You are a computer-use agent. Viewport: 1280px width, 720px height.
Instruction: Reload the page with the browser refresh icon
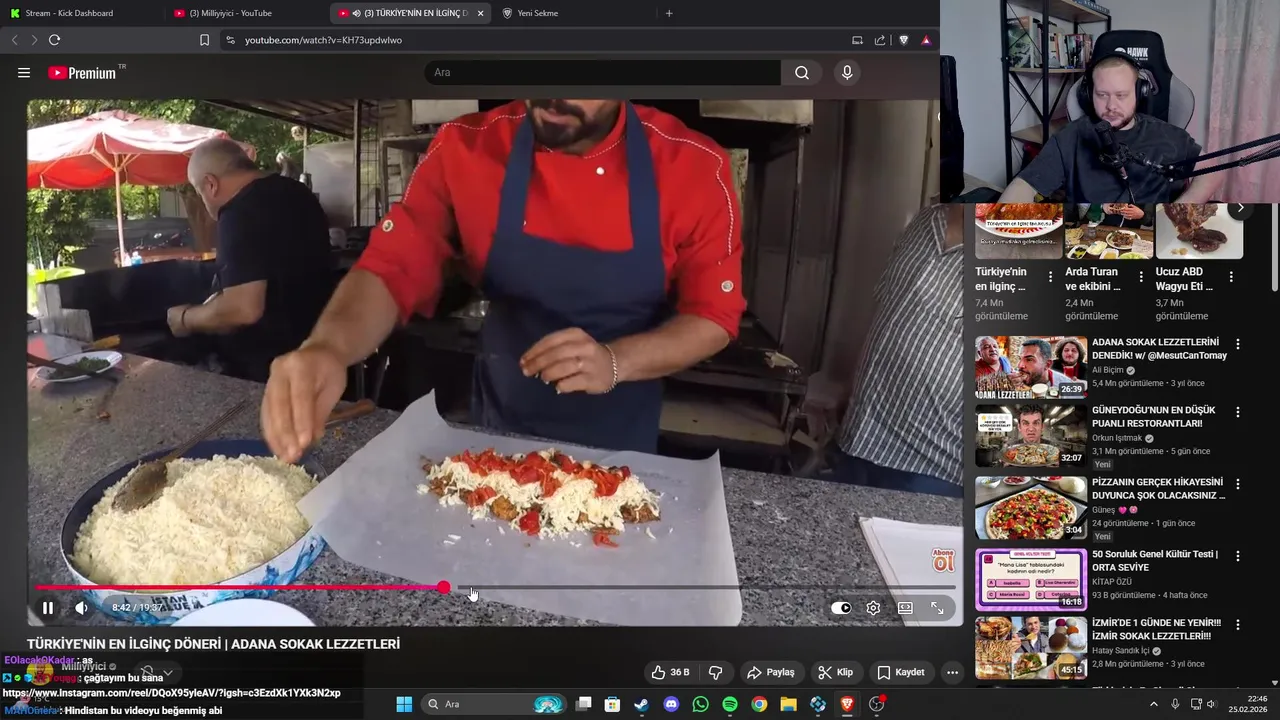click(54, 40)
